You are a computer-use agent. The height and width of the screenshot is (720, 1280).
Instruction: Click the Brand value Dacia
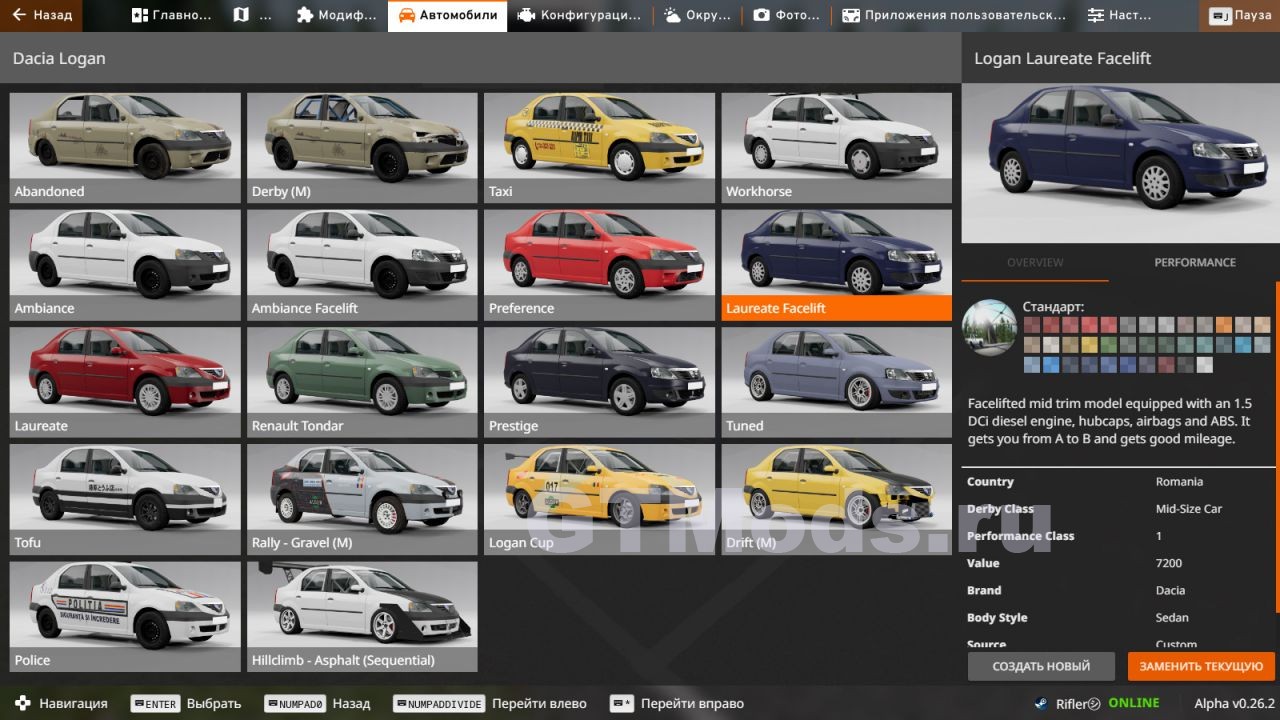(1170, 590)
